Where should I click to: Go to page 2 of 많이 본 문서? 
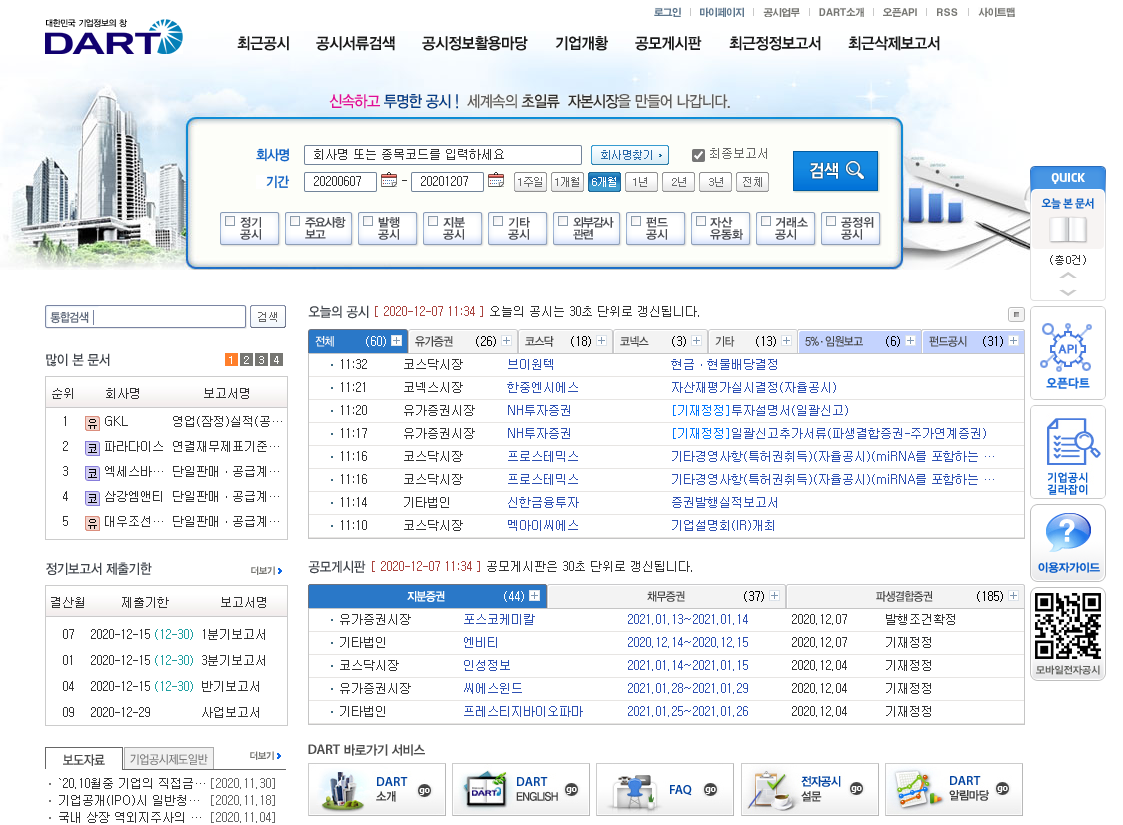246,360
